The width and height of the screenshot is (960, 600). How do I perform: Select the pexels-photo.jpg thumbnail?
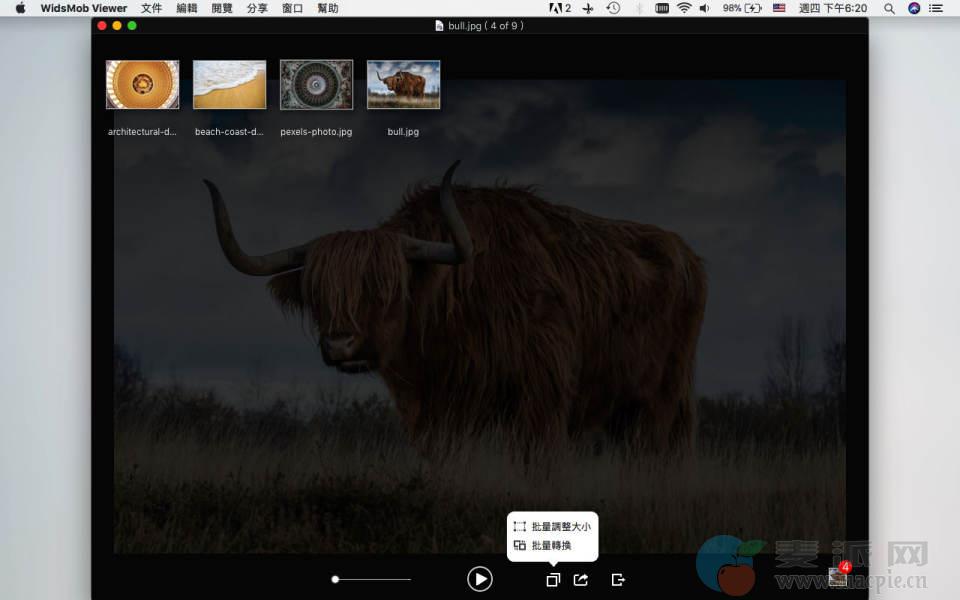click(x=316, y=85)
